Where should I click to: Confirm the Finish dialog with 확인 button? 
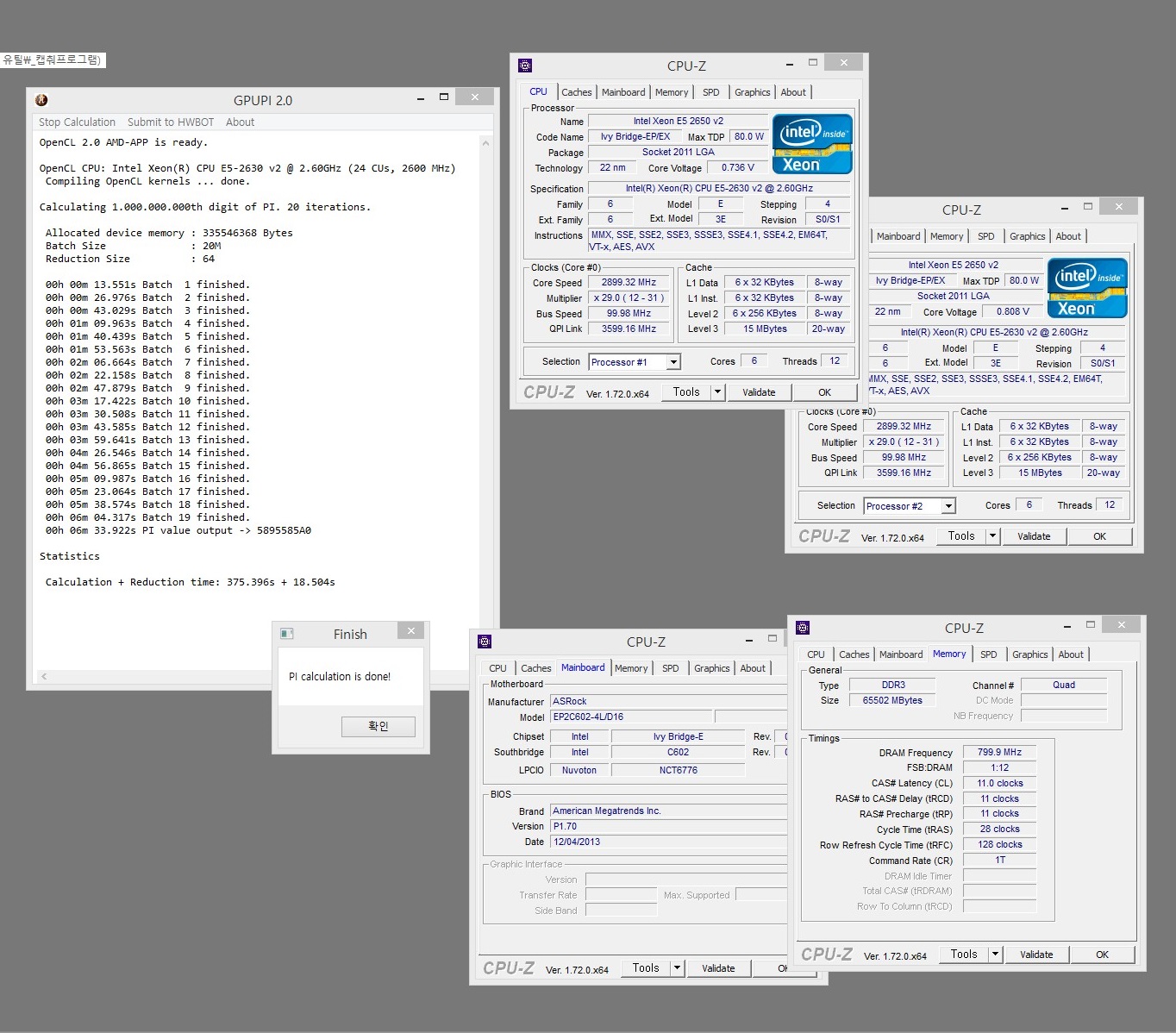click(x=378, y=726)
